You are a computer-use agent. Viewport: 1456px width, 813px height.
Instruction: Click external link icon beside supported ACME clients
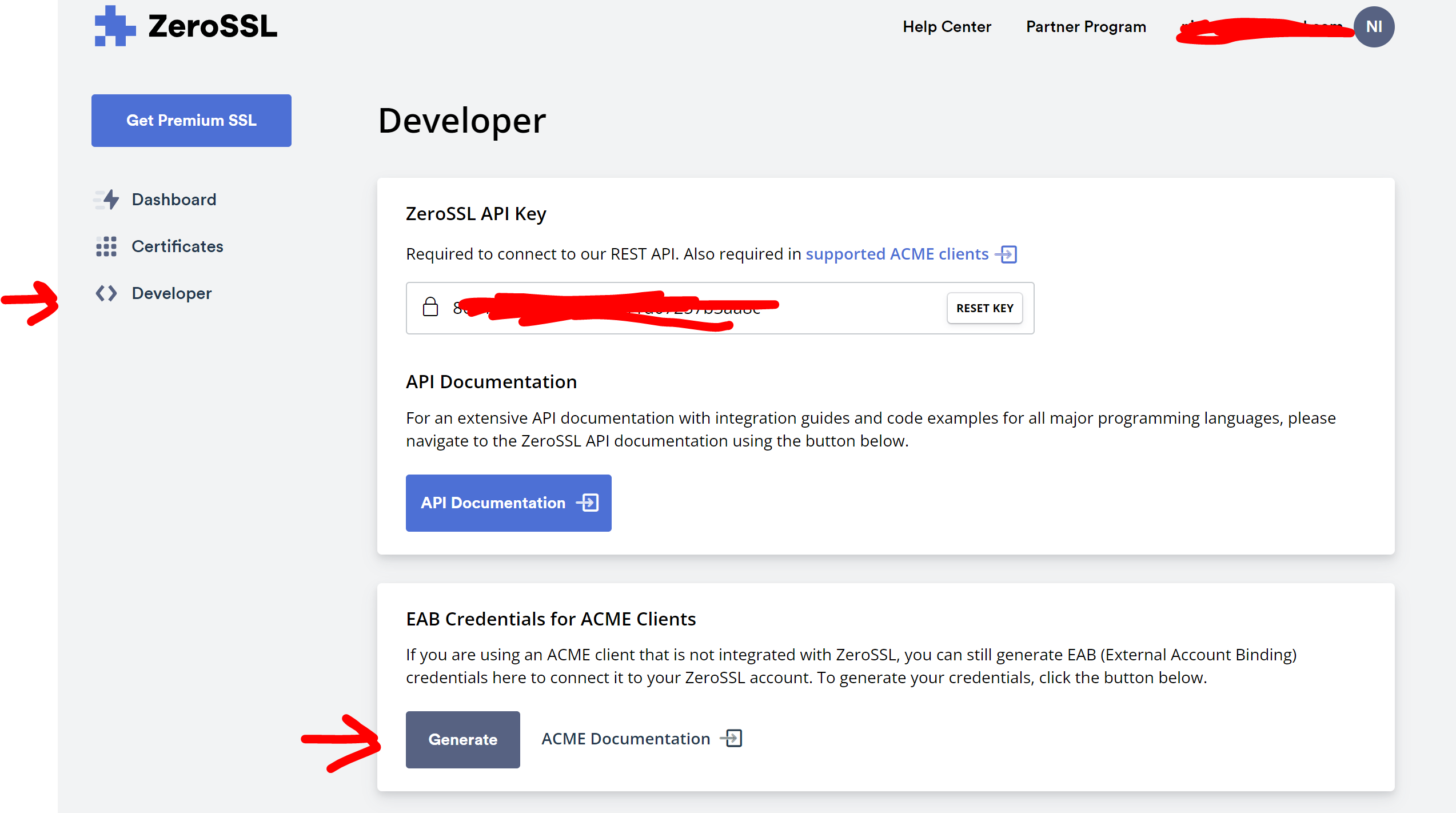[1007, 254]
